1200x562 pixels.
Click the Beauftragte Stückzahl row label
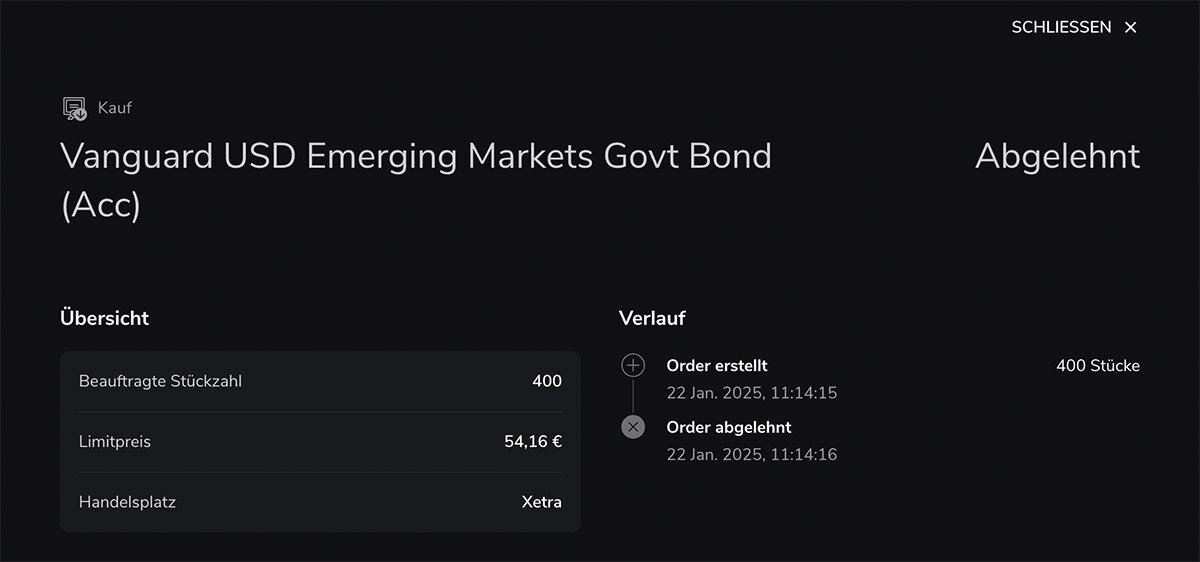pos(160,381)
